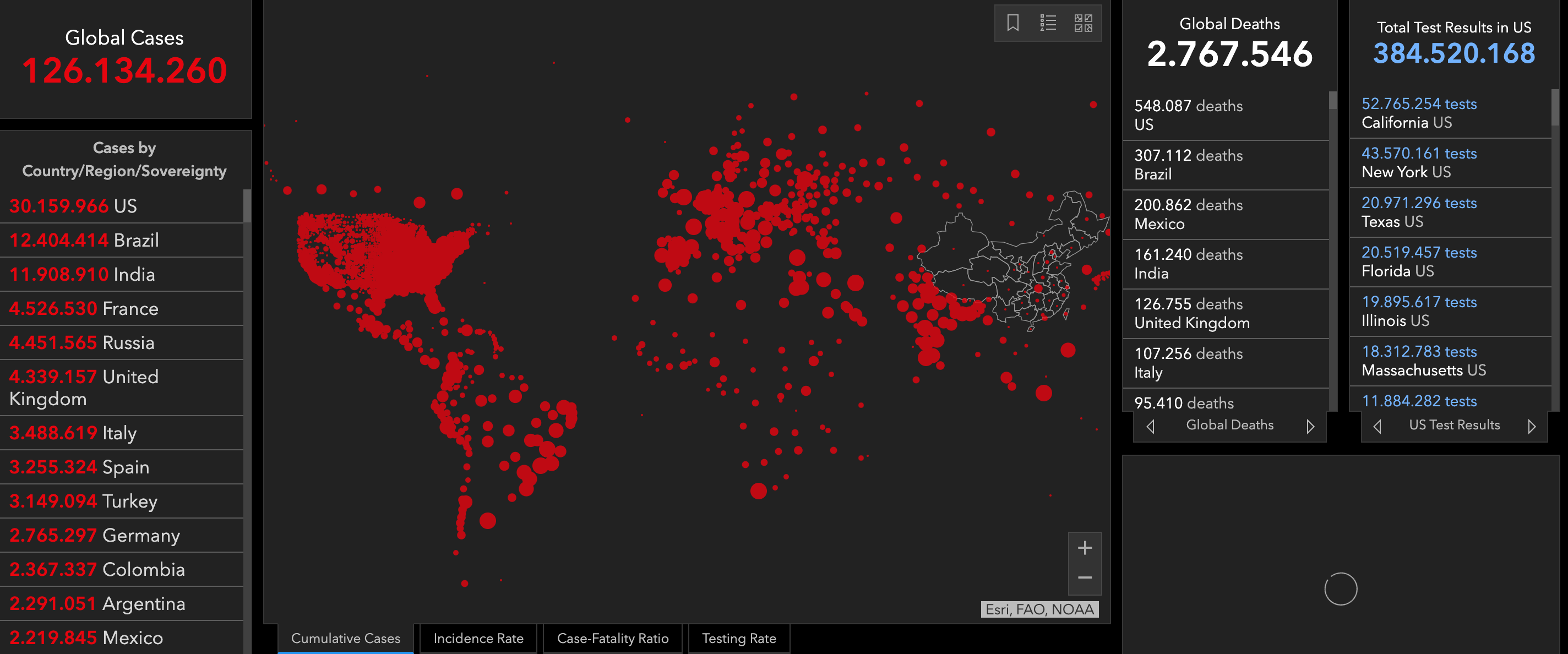Switch to Case-Fatality Ratio tab
Image resolution: width=1568 pixels, height=654 pixels.
612,638
